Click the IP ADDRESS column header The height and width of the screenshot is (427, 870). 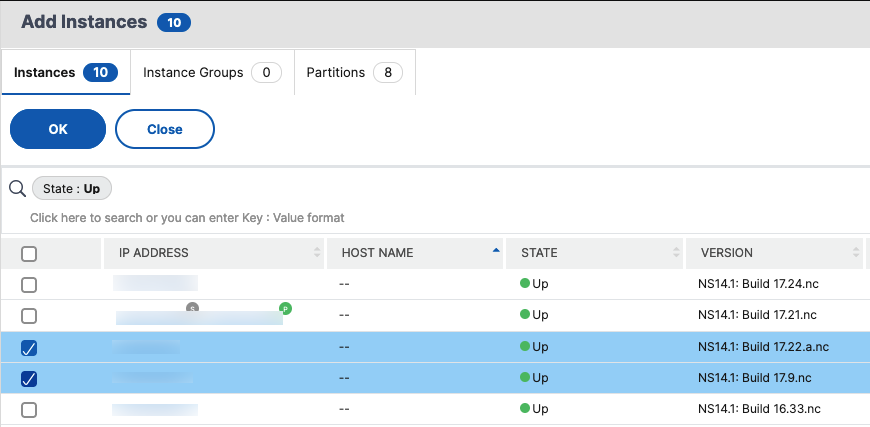[214, 253]
